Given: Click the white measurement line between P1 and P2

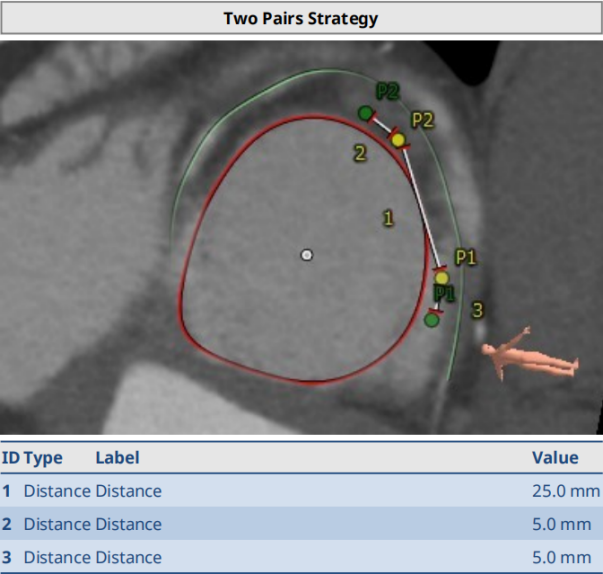Looking at the screenshot, I should 420,208.
